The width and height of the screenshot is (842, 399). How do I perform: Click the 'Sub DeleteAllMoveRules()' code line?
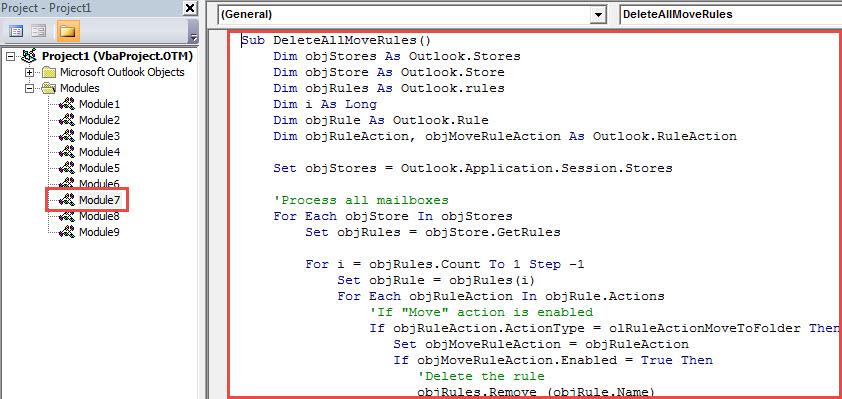pyautogui.click(x=336, y=40)
